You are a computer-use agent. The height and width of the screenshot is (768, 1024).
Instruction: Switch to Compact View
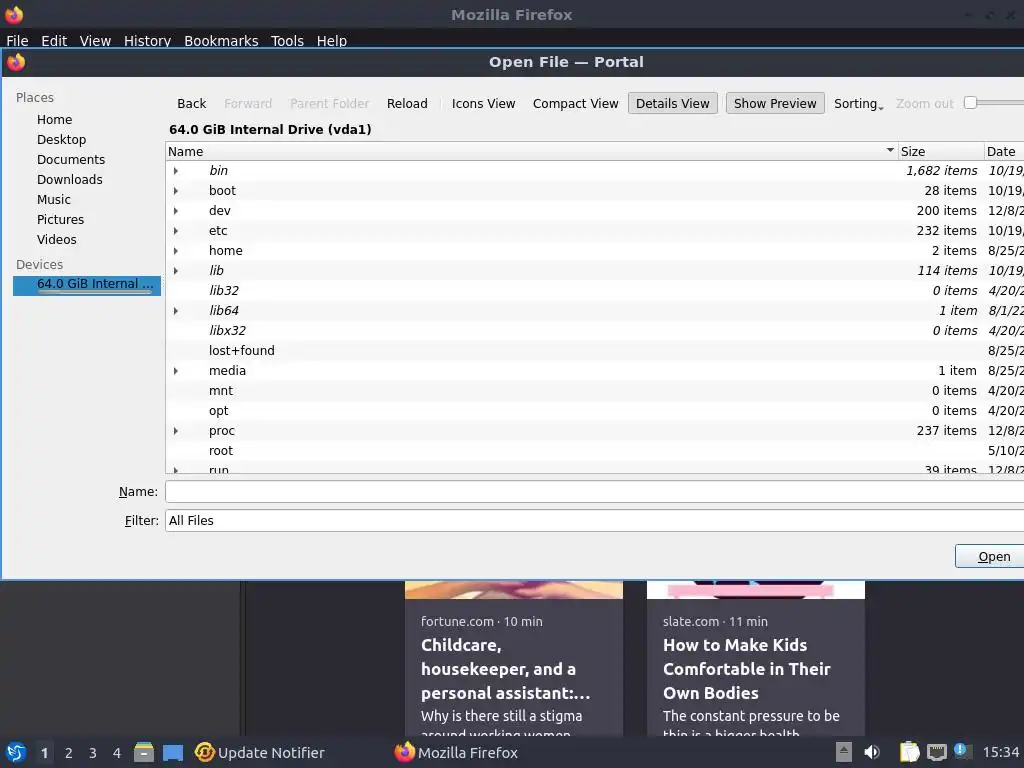pyautogui.click(x=575, y=103)
